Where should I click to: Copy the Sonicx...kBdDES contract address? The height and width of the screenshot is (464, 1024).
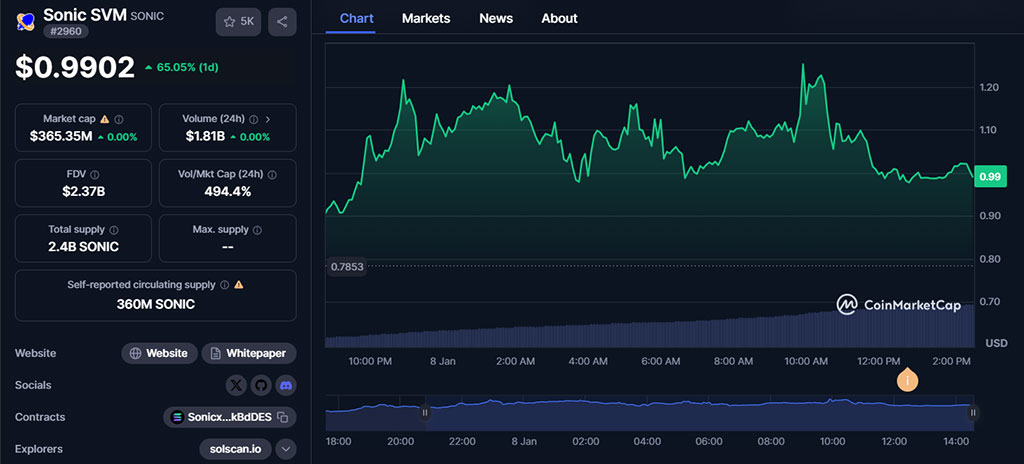point(283,417)
